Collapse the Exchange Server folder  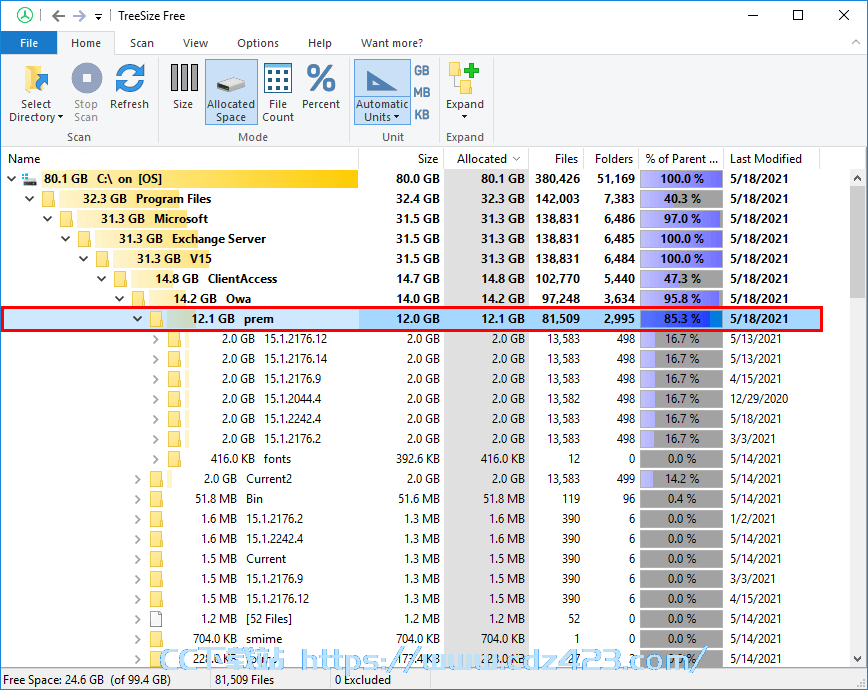click(x=65, y=239)
